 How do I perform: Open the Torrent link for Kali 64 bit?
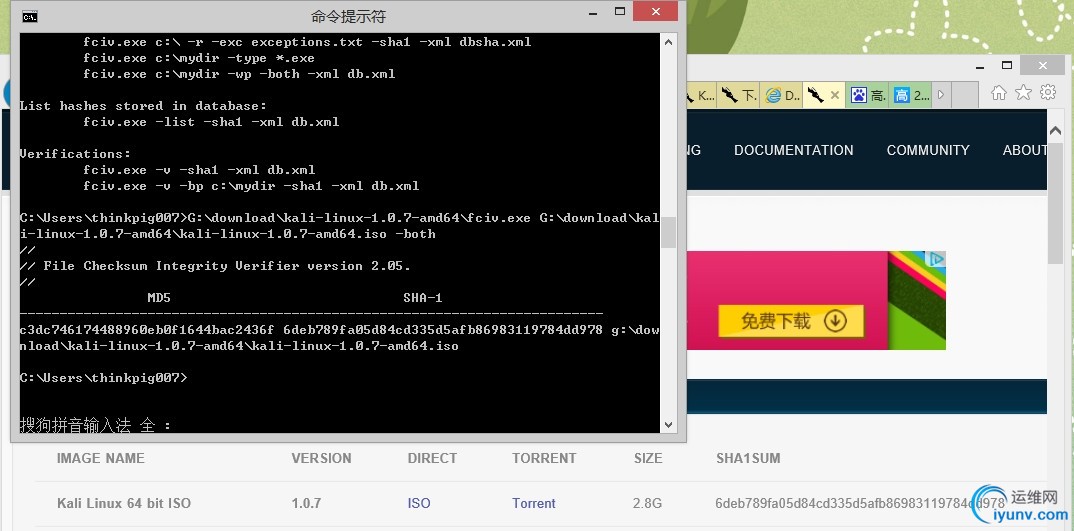click(x=534, y=504)
